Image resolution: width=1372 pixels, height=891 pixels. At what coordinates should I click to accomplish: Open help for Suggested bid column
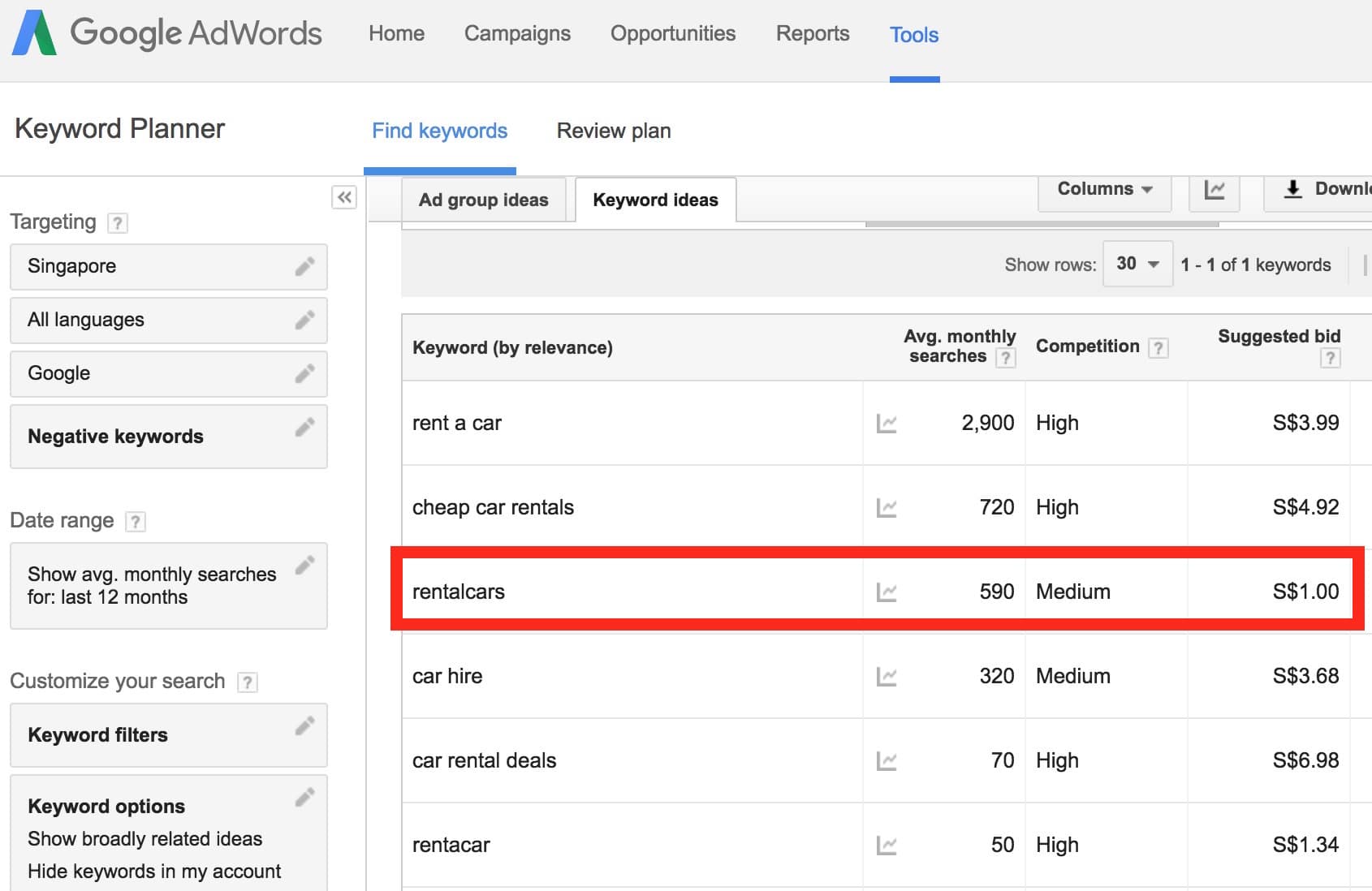click(x=1330, y=358)
